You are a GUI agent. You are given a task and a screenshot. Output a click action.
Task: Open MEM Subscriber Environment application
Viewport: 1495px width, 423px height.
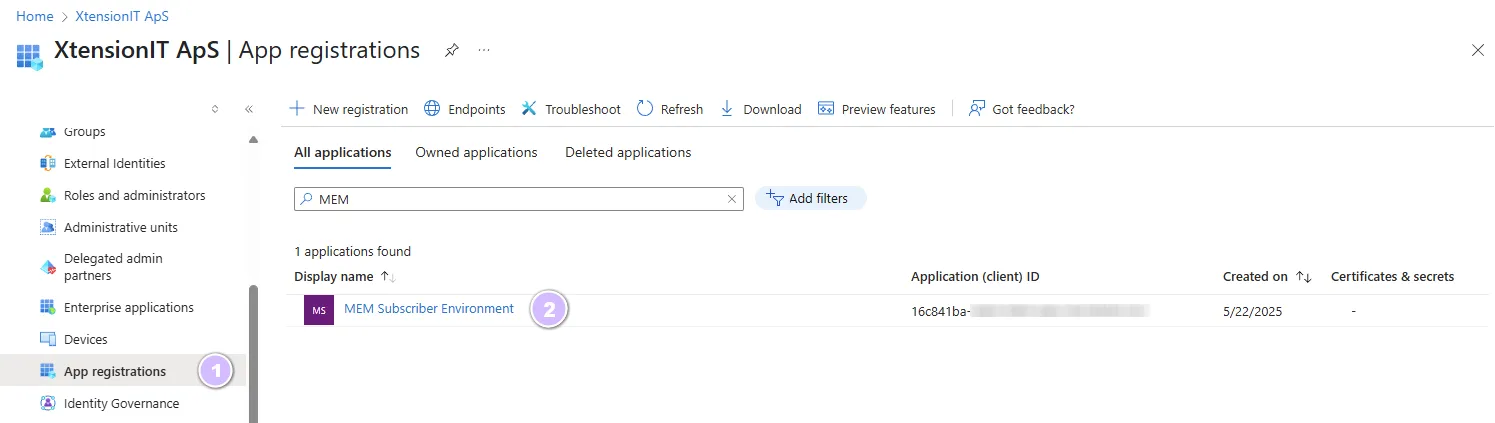428,309
